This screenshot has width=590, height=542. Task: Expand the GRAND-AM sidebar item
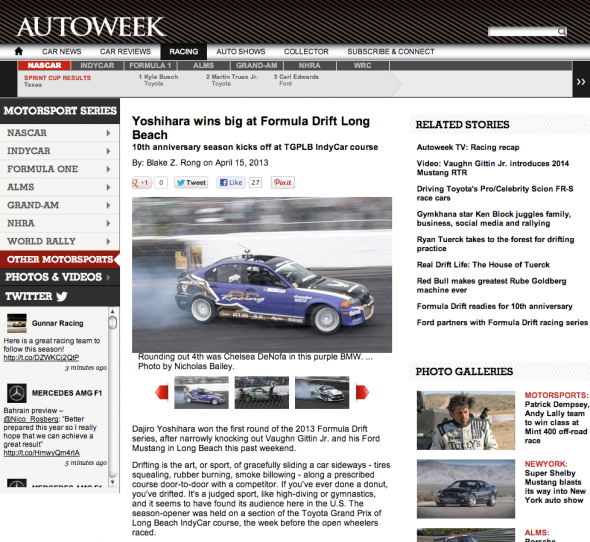tap(59, 205)
